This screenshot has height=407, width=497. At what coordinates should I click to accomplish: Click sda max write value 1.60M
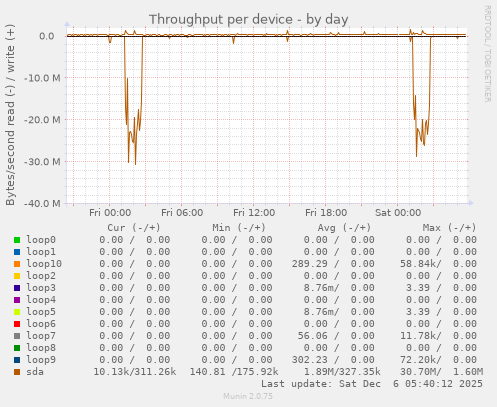click(x=468, y=372)
